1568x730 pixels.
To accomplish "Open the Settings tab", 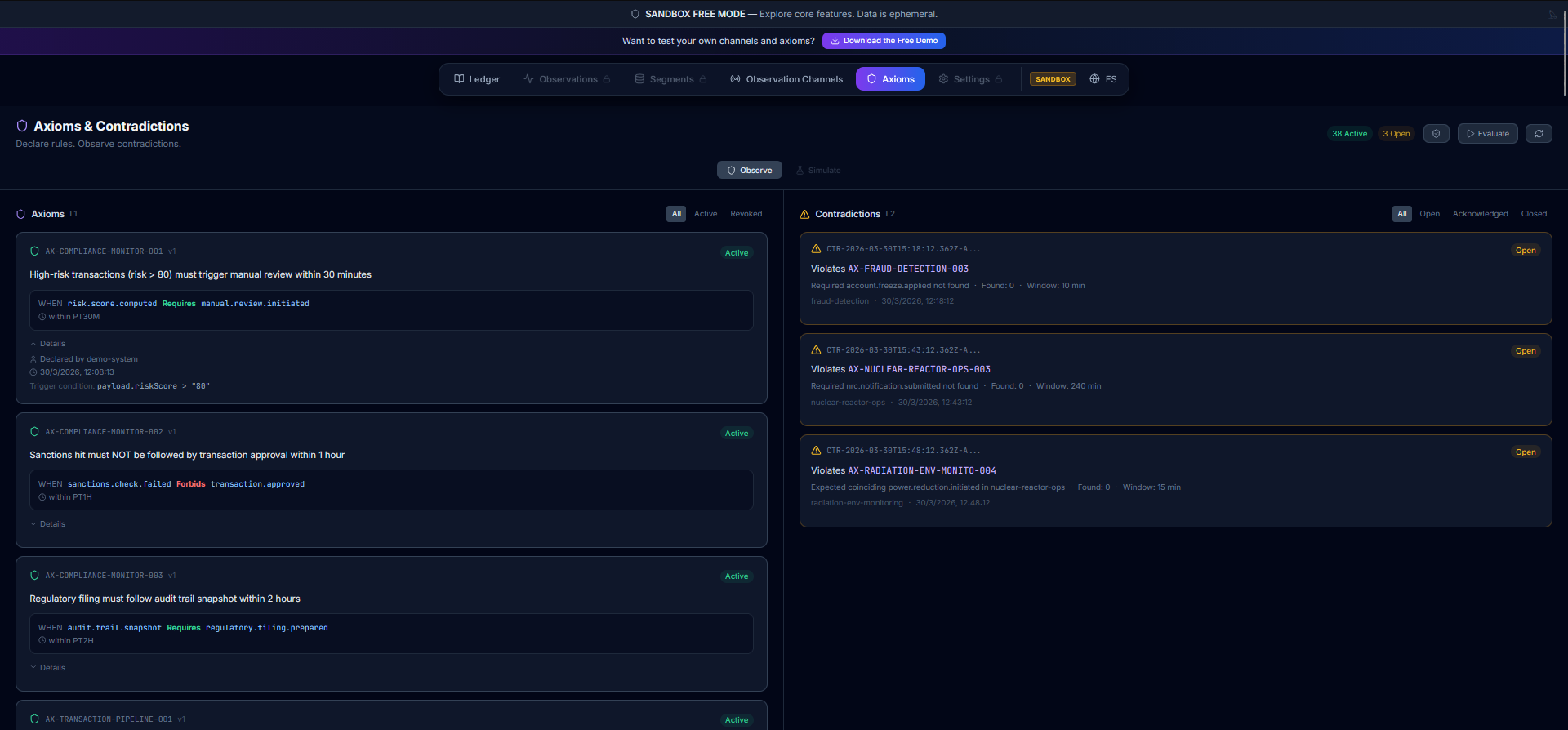I will (x=970, y=79).
